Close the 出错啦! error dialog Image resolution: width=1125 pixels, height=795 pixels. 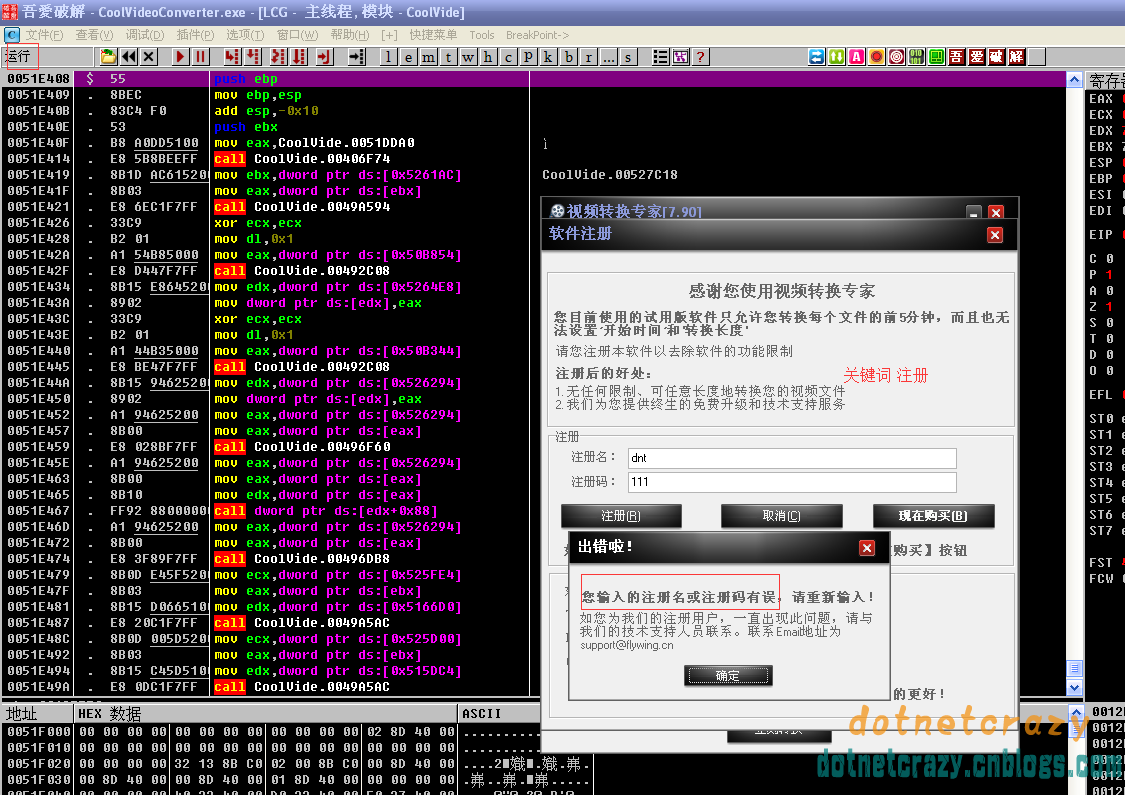click(x=867, y=548)
